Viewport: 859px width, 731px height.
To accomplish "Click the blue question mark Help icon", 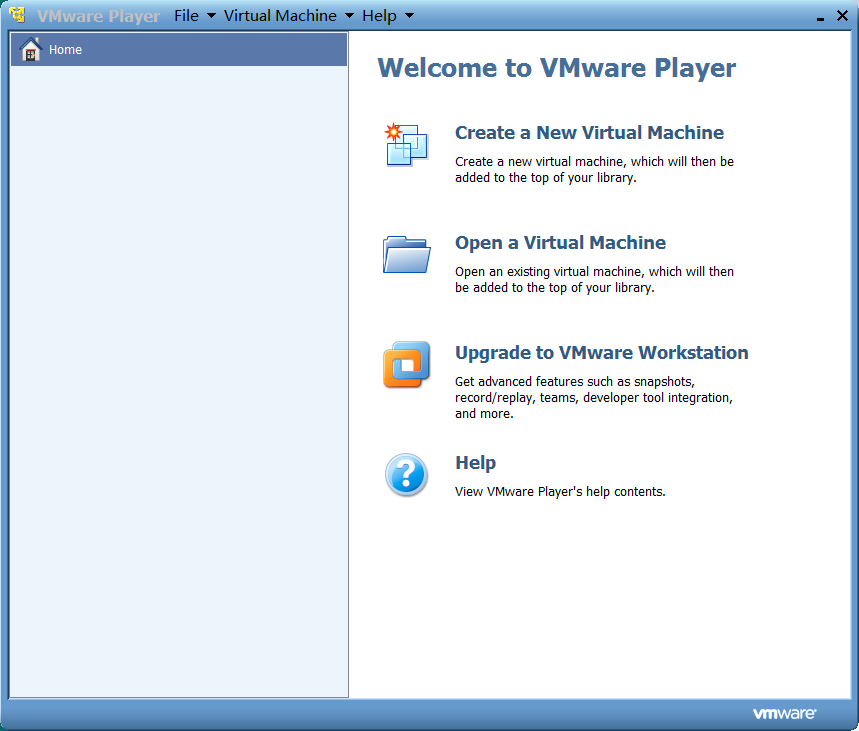I will pyautogui.click(x=406, y=474).
